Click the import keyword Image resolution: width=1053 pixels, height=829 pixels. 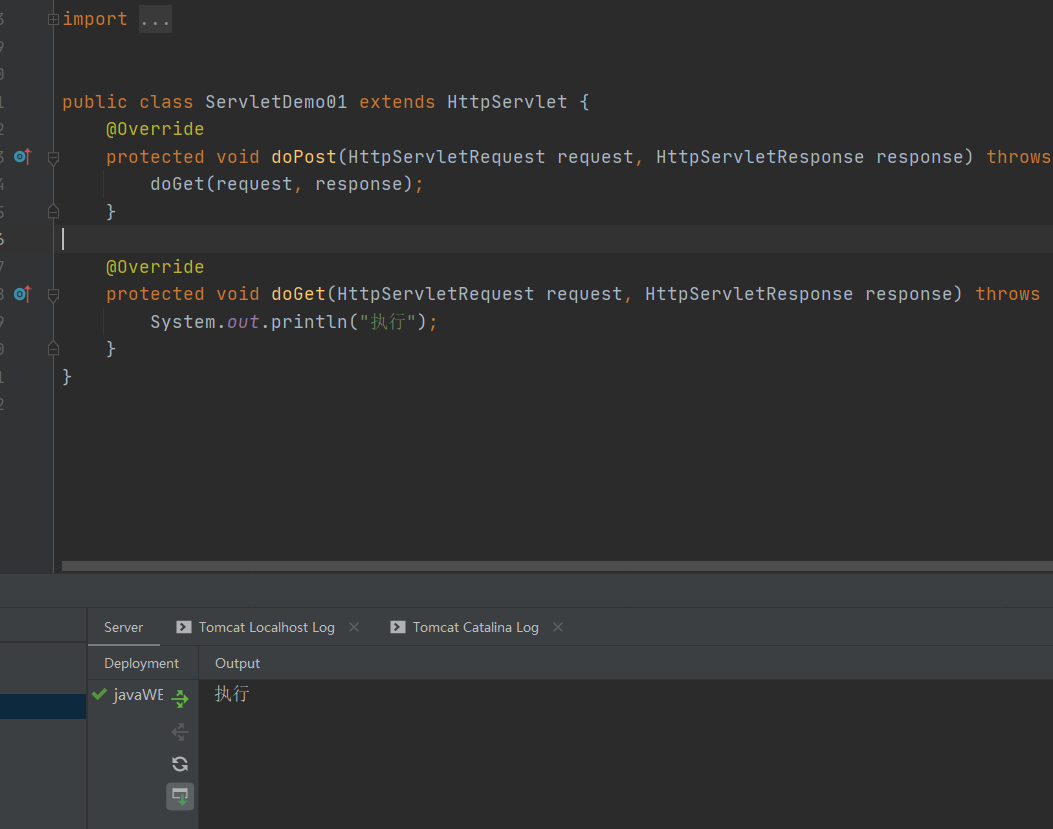[x=95, y=19]
